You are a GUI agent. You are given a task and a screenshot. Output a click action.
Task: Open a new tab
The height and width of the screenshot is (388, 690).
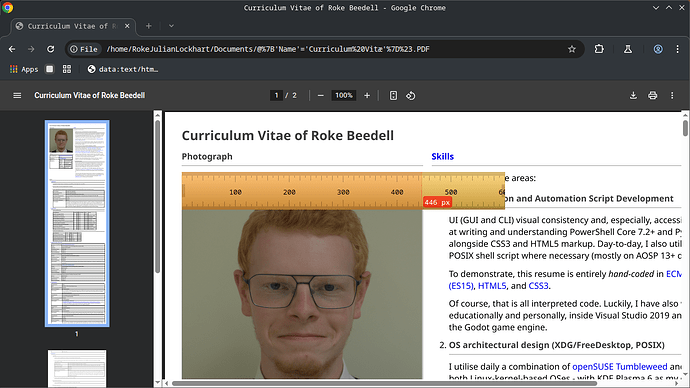(149, 26)
